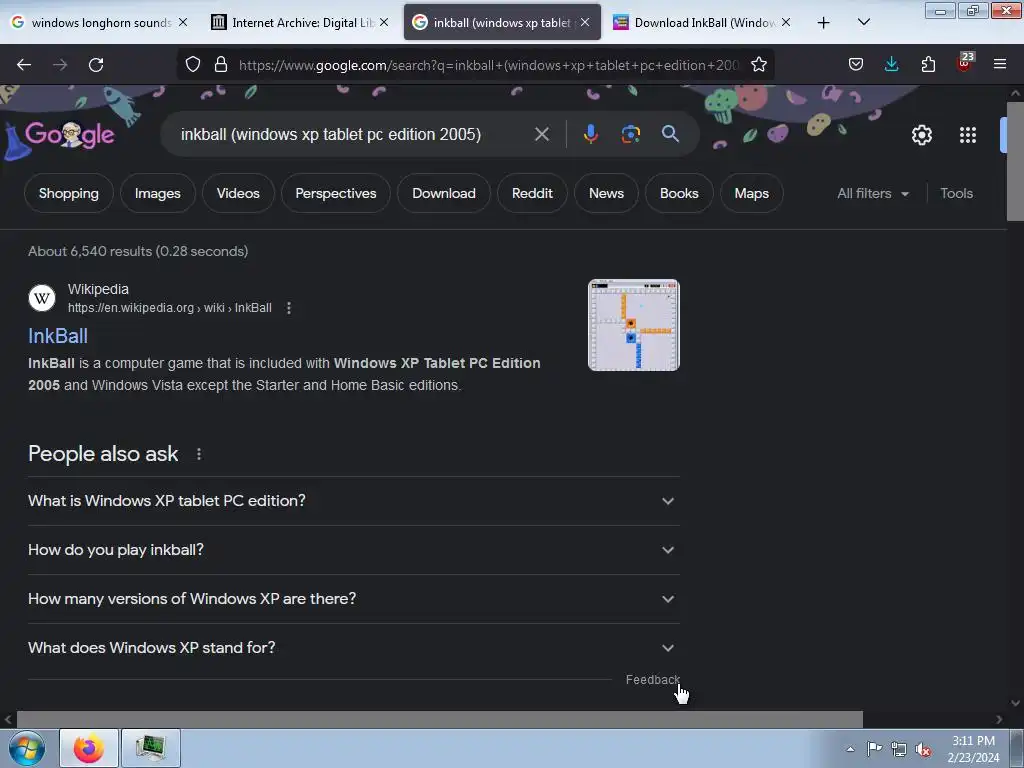Screen dimensions: 1024x768
Task: Click the uBlock extension icon with badge 23
Action: (965, 63)
